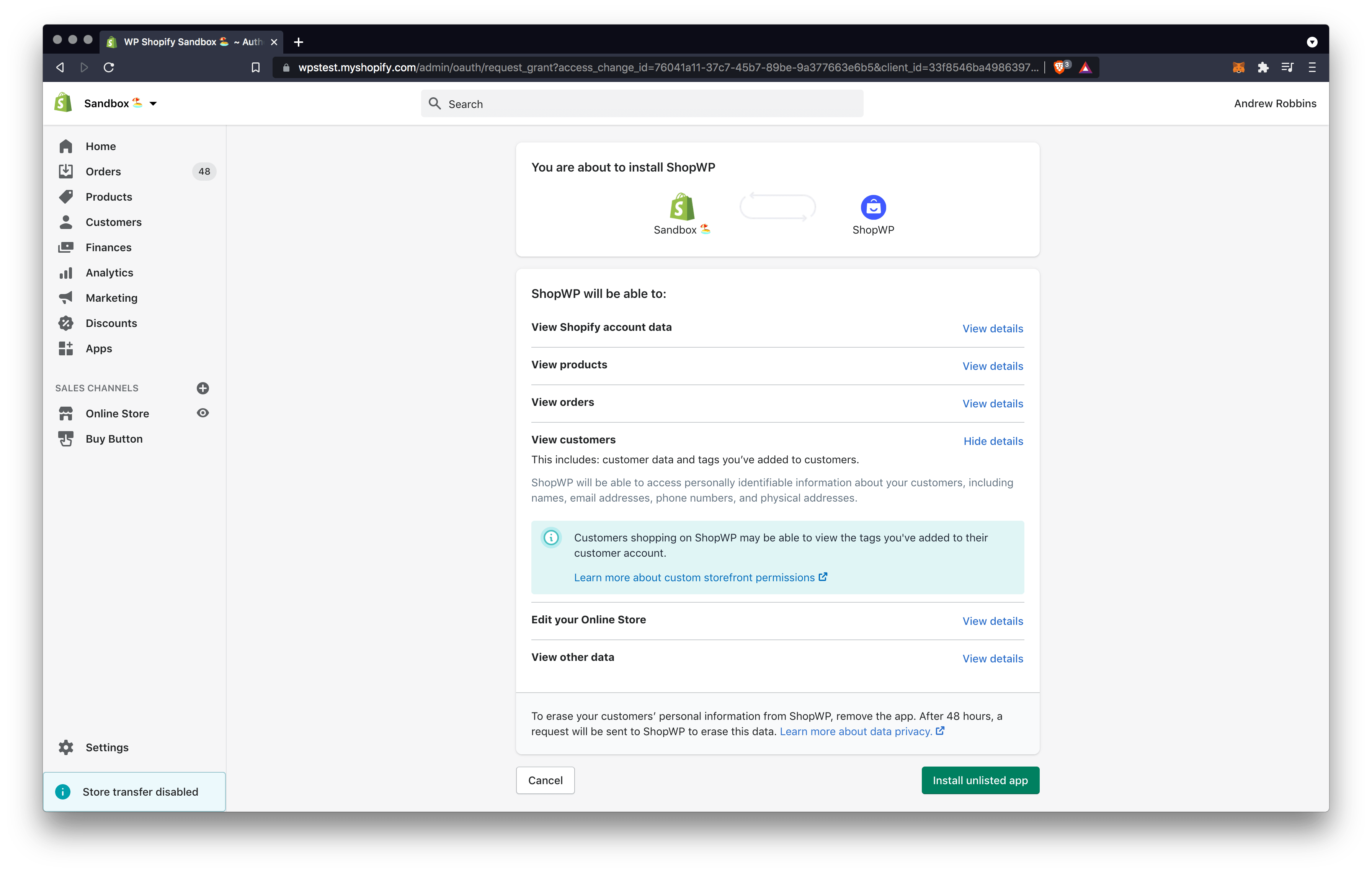Expand View orders details
Screen dimensions: 1372x873
point(993,404)
